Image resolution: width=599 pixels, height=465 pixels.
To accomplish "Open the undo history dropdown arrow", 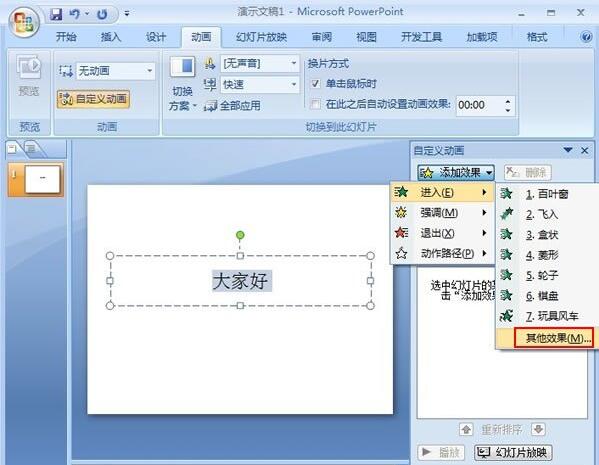I will tap(87, 14).
